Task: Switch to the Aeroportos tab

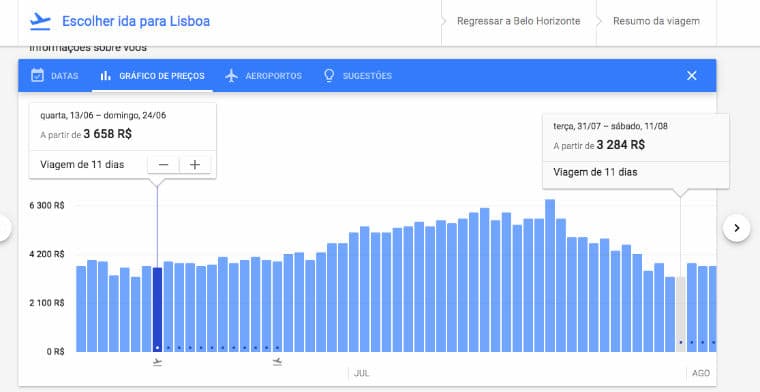Action: point(263,76)
